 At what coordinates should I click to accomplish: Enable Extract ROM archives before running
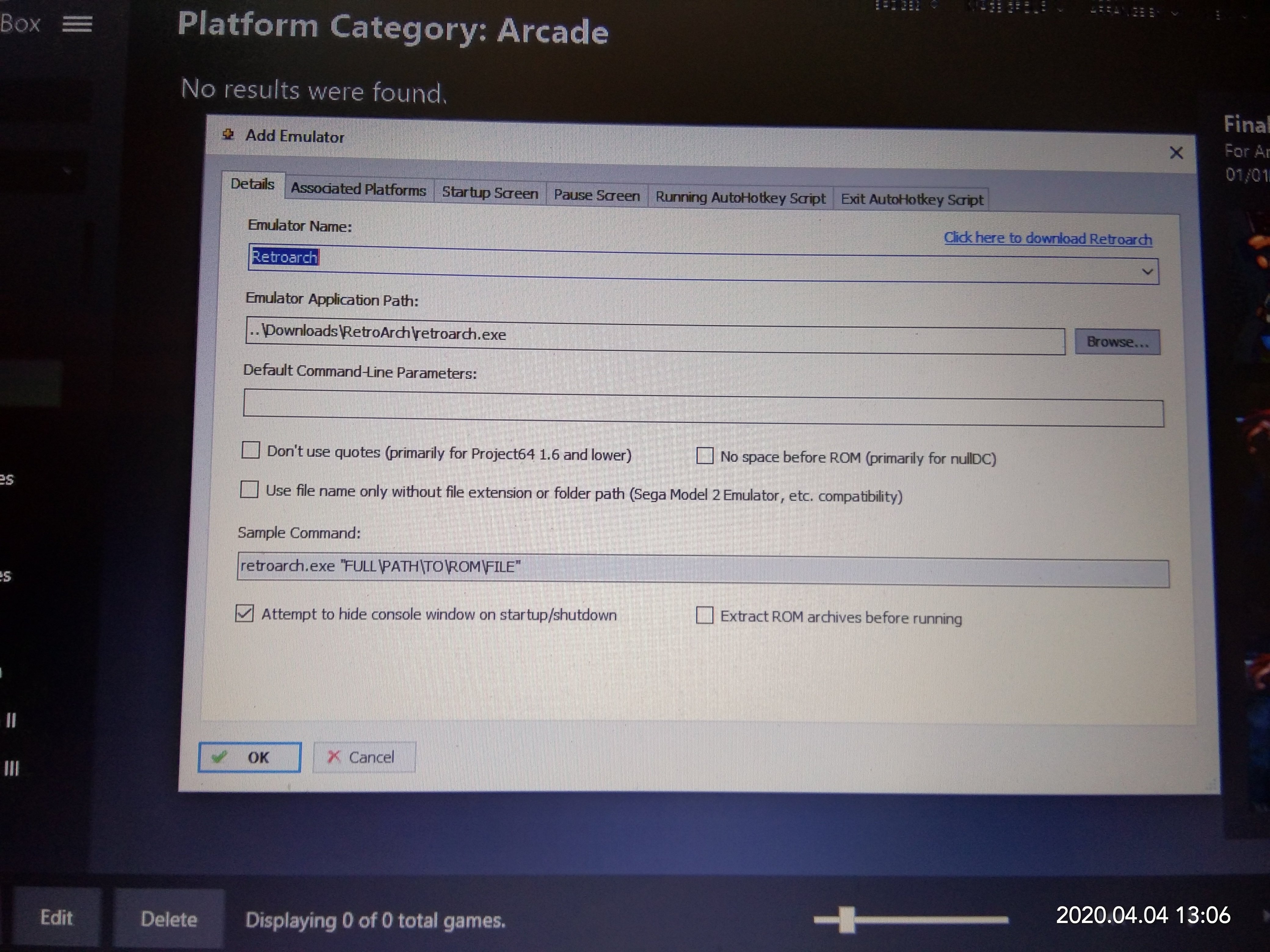pyautogui.click(x=705, y=615)
